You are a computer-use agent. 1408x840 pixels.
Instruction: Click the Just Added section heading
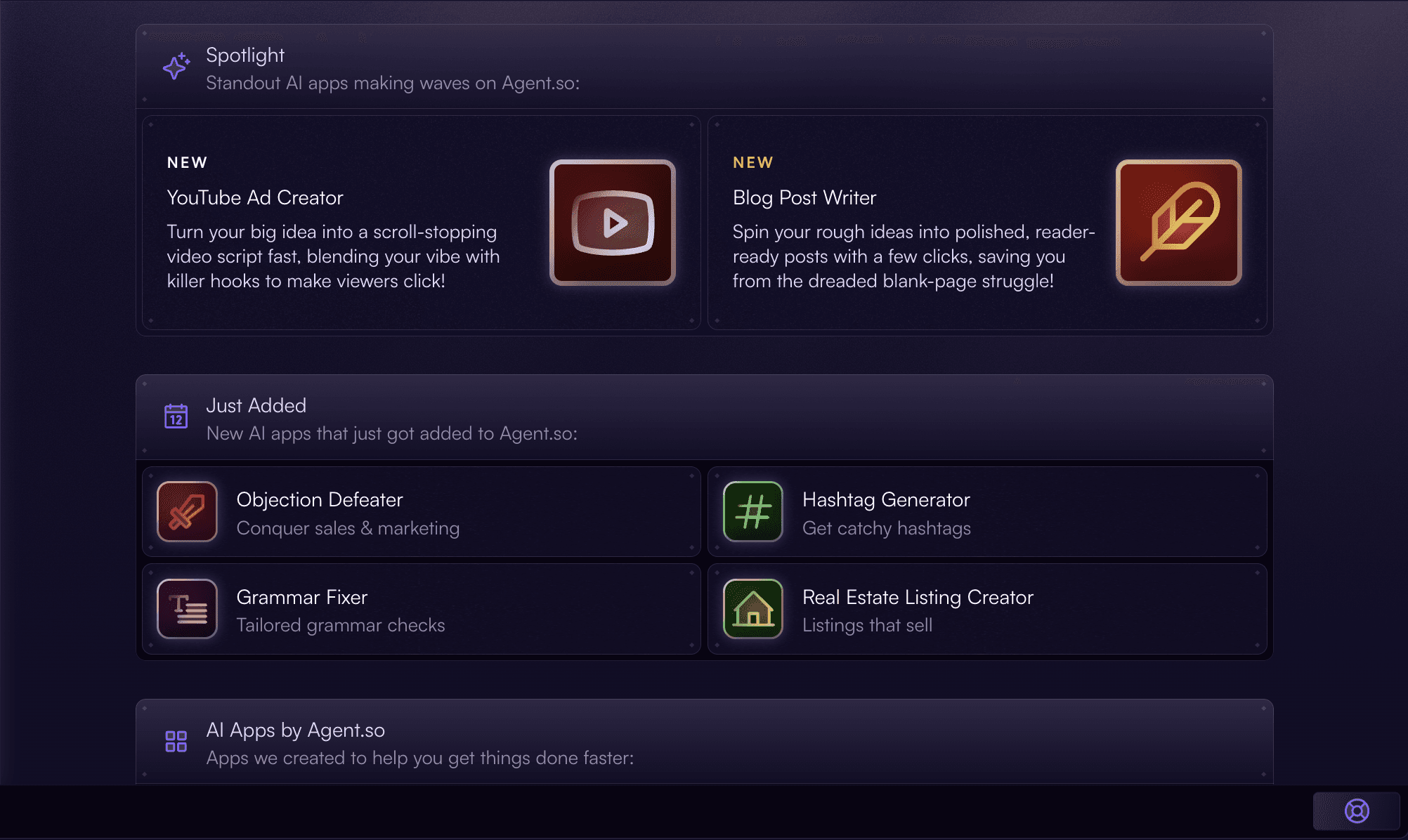(256, 406)
